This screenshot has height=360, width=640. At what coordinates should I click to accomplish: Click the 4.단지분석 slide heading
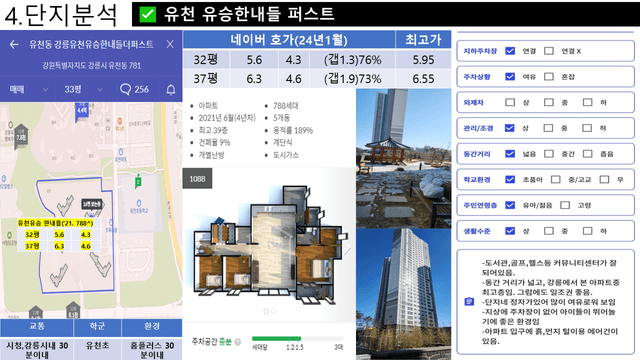point(61,15)
